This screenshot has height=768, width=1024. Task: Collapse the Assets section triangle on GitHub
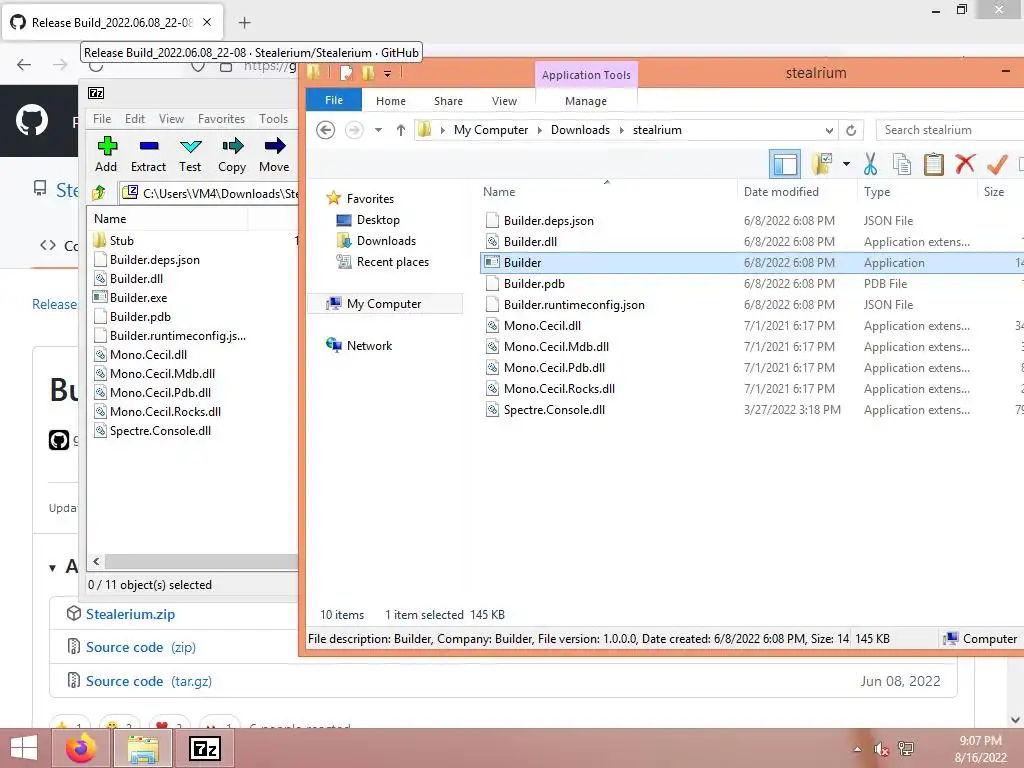pyautogui.click(x=52, y=568)
